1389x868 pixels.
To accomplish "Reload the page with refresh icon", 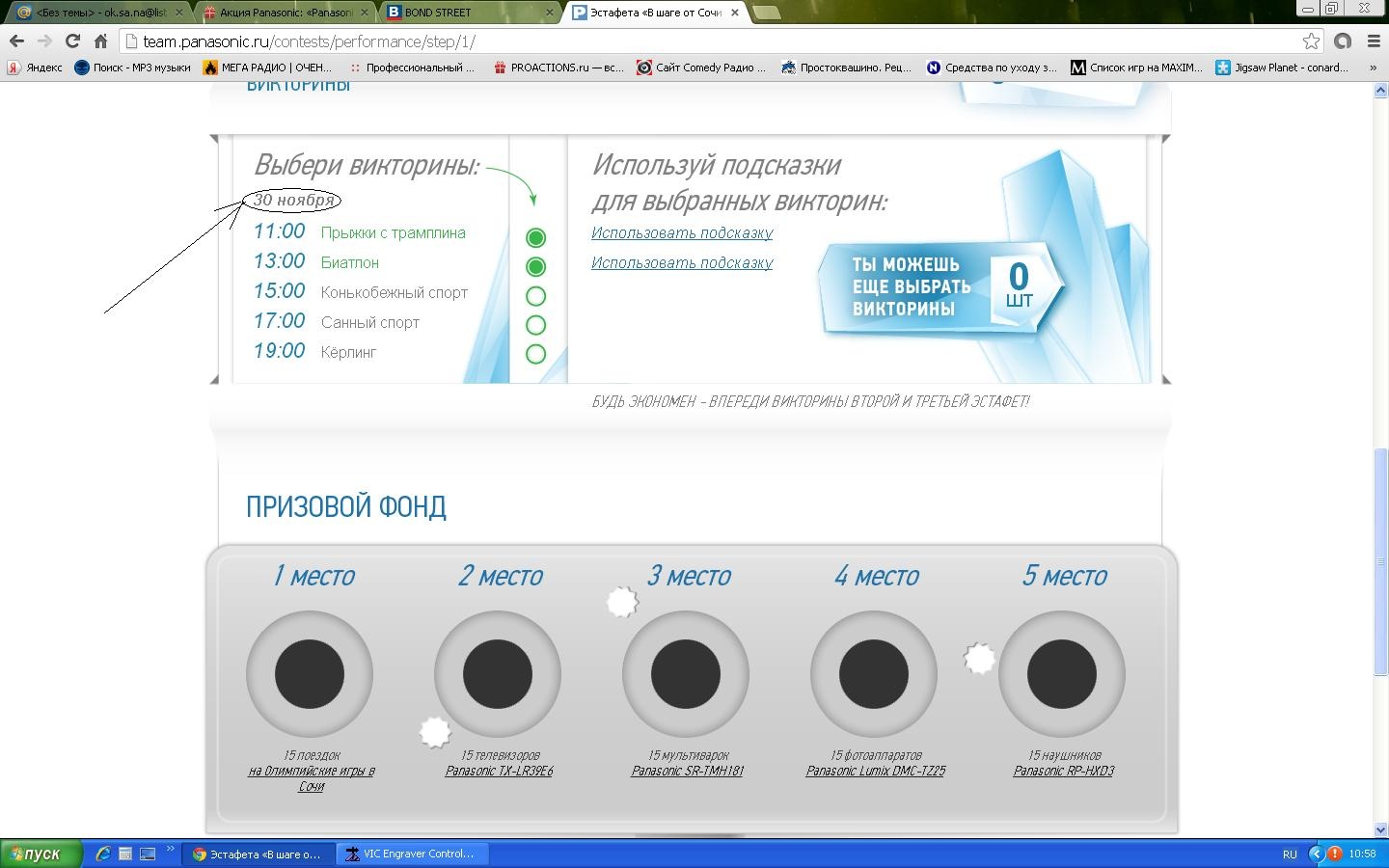I will click(72, 41).
